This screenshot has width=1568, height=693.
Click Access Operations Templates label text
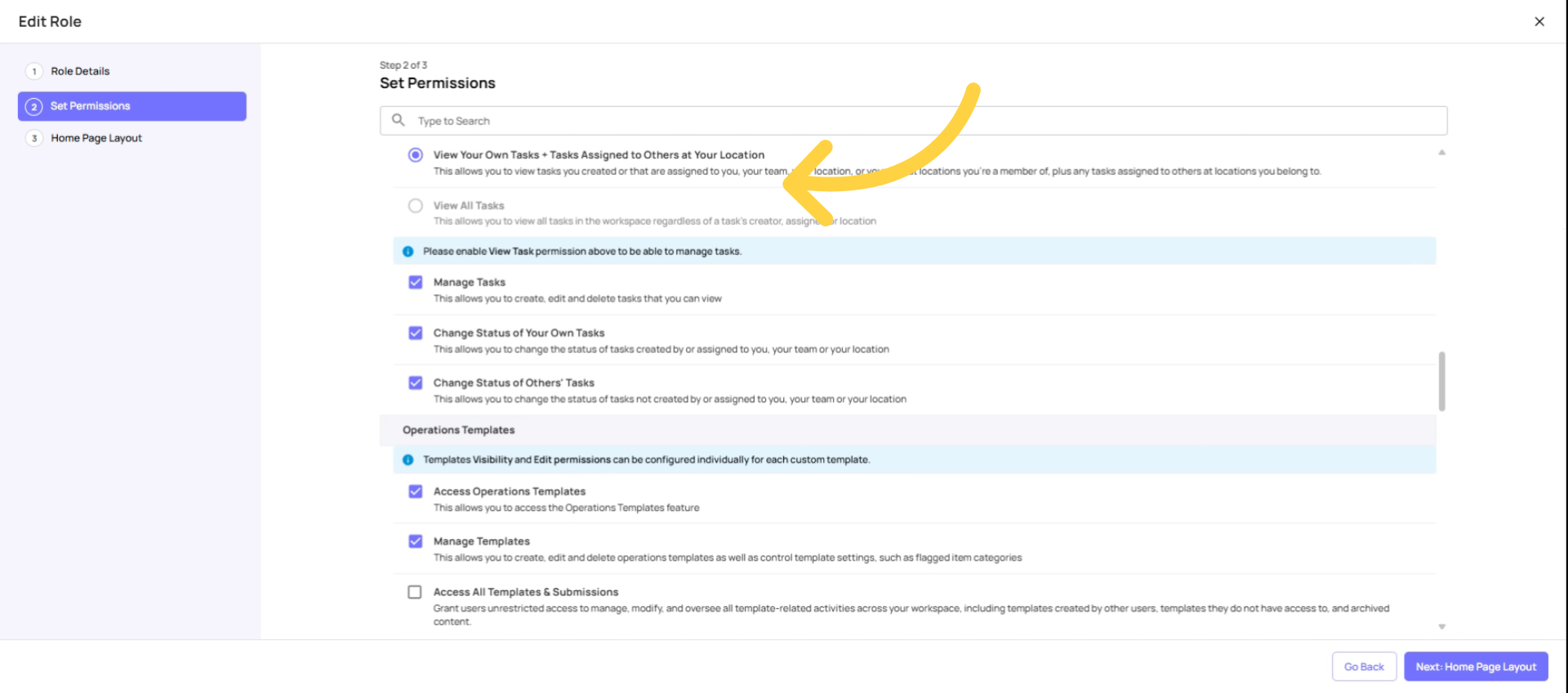510,492
